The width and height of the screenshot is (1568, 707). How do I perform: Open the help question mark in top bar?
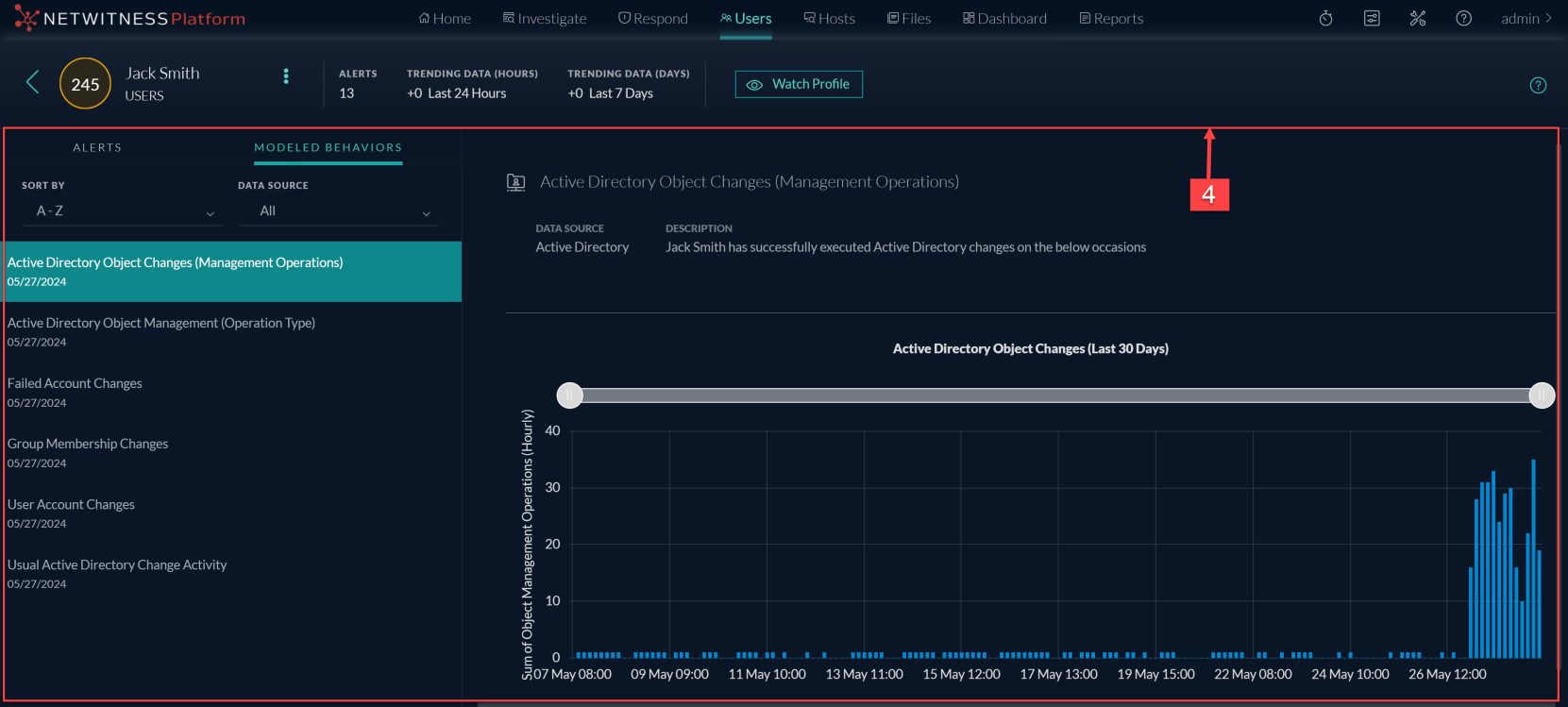coord(1463,19)
